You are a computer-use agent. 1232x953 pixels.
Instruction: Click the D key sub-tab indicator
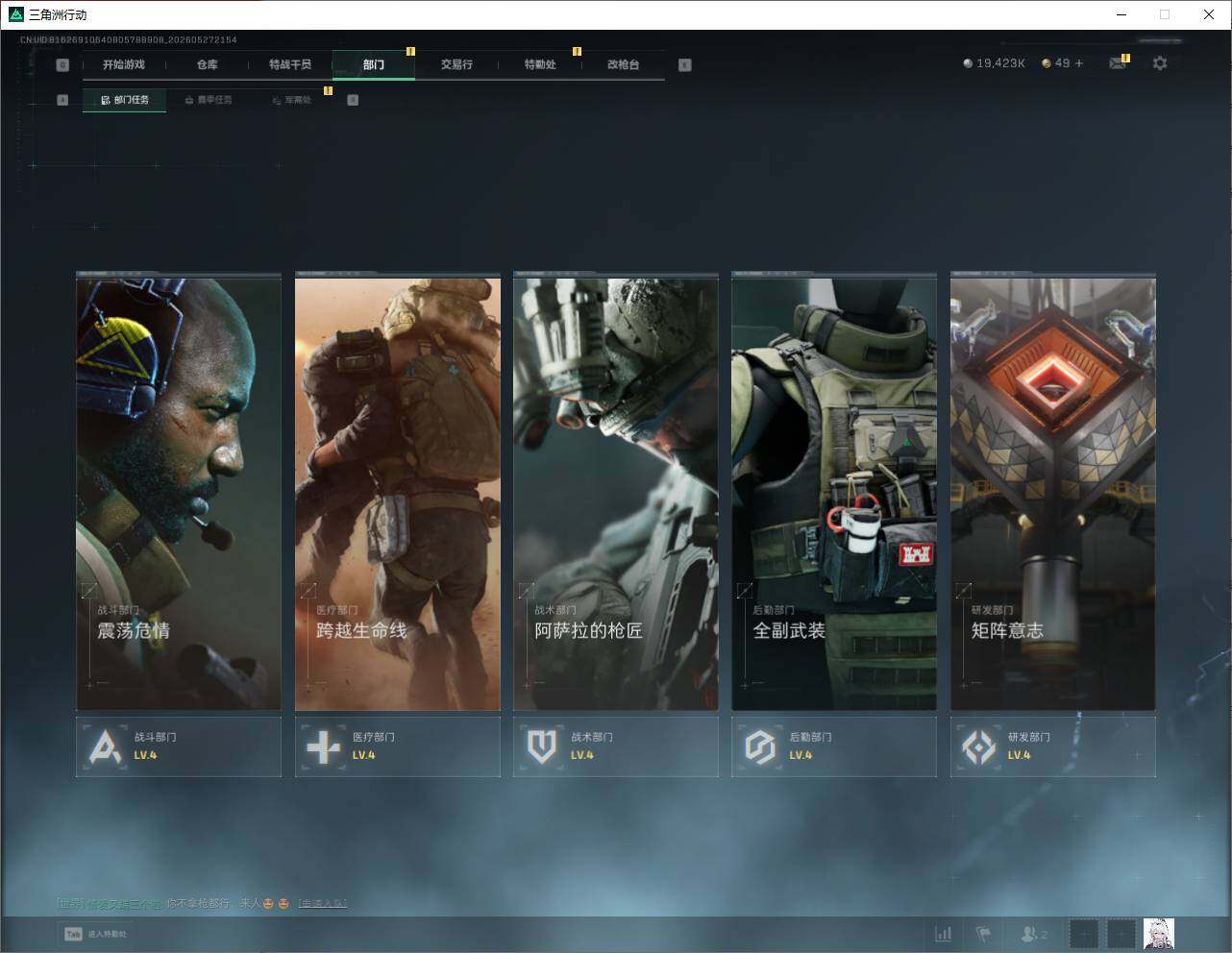[x=353, y=100]
